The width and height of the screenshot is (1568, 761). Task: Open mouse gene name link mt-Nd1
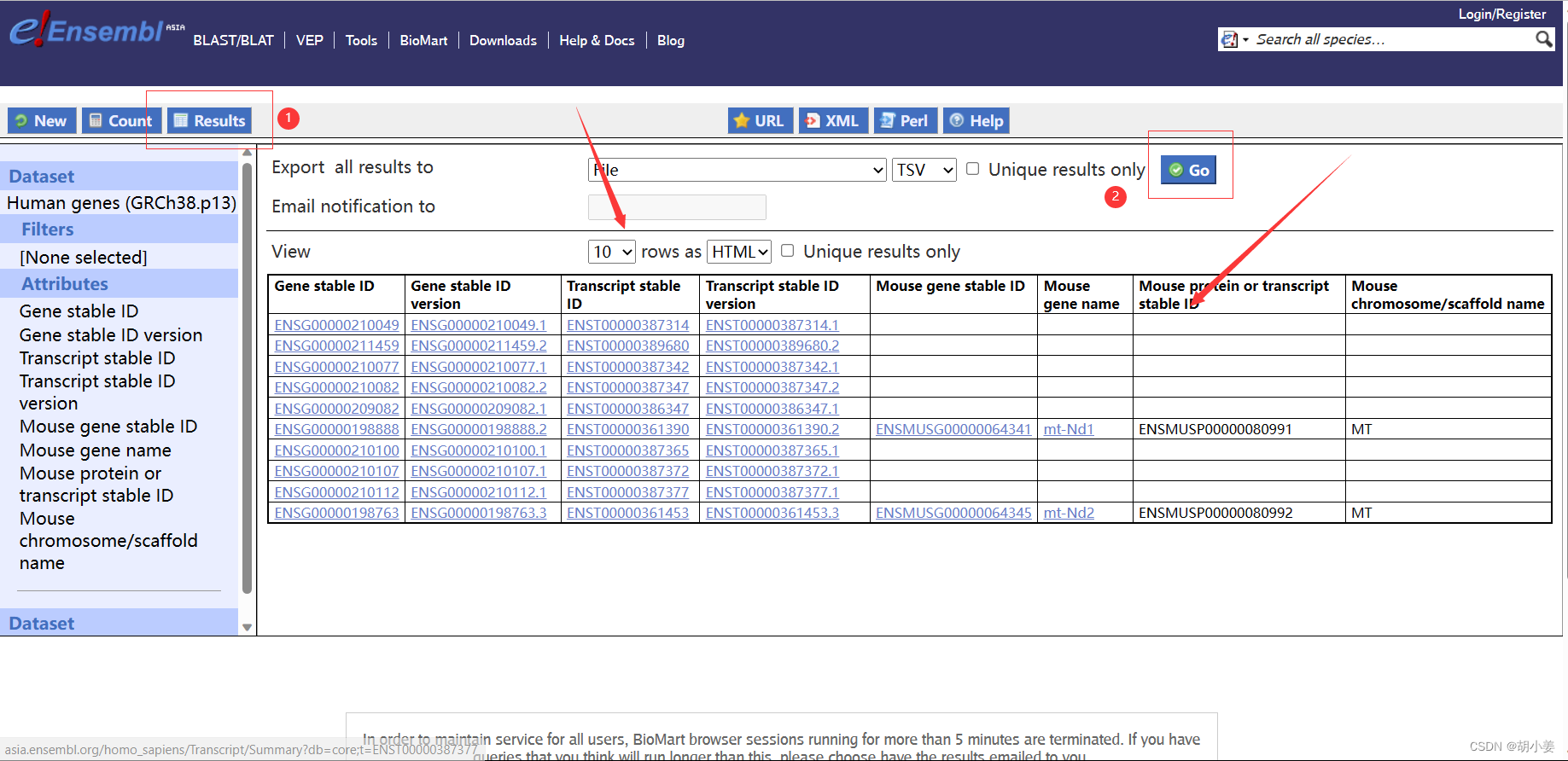(x=1069, y=429)
